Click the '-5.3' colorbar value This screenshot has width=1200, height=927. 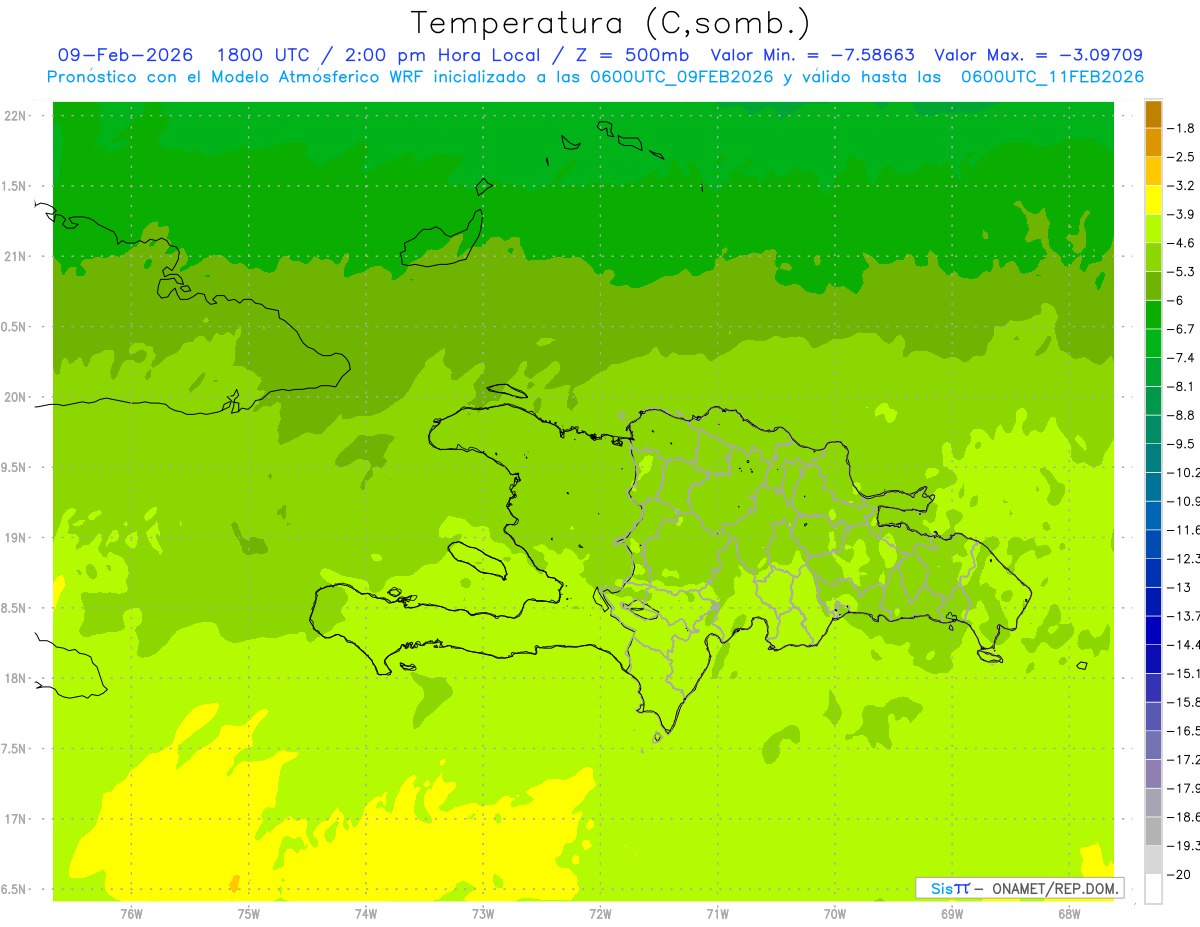coord(1181,271)
